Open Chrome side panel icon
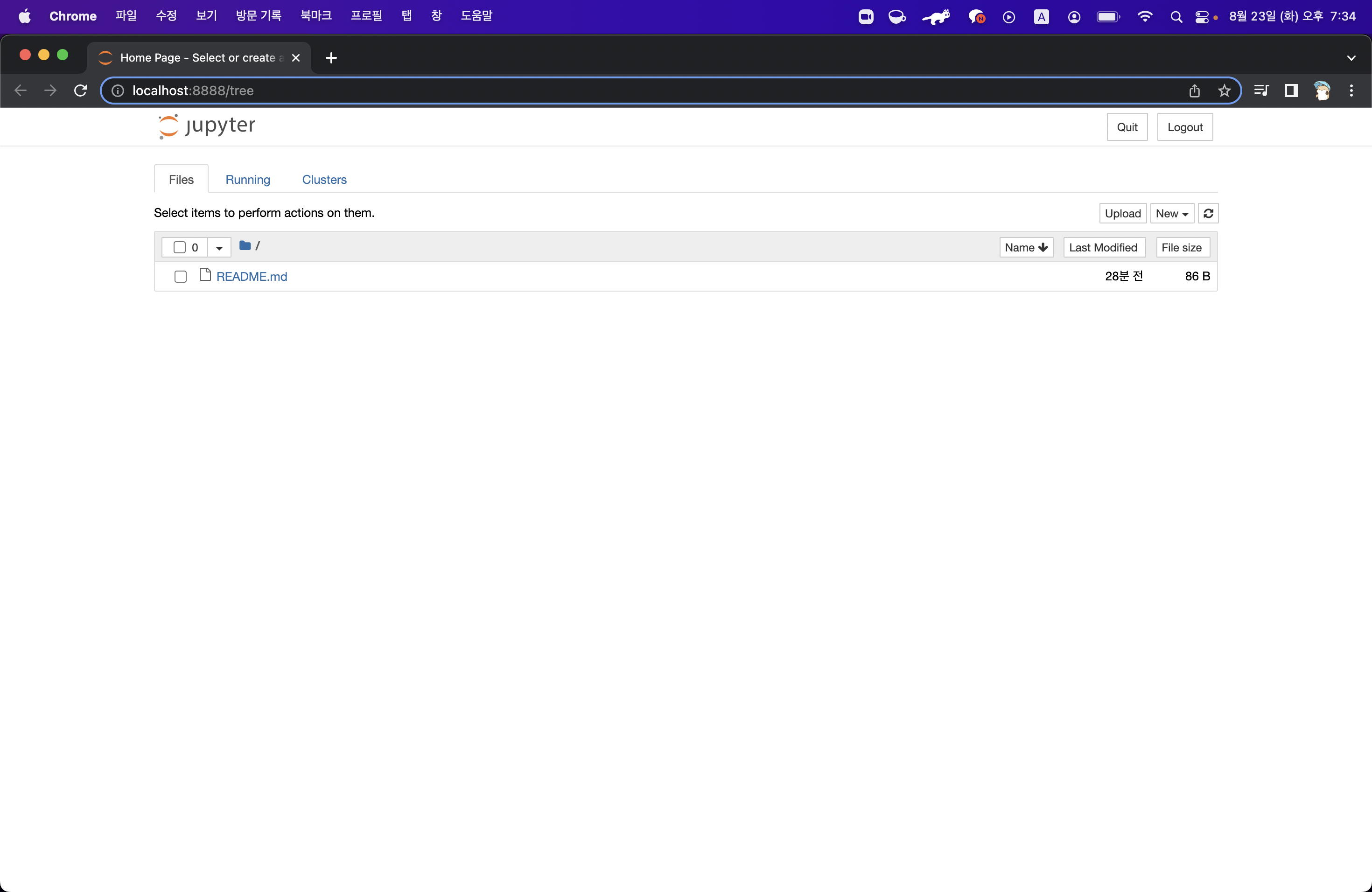The height and width of the screenshot is (892, 1372). tap(1291, 91)
